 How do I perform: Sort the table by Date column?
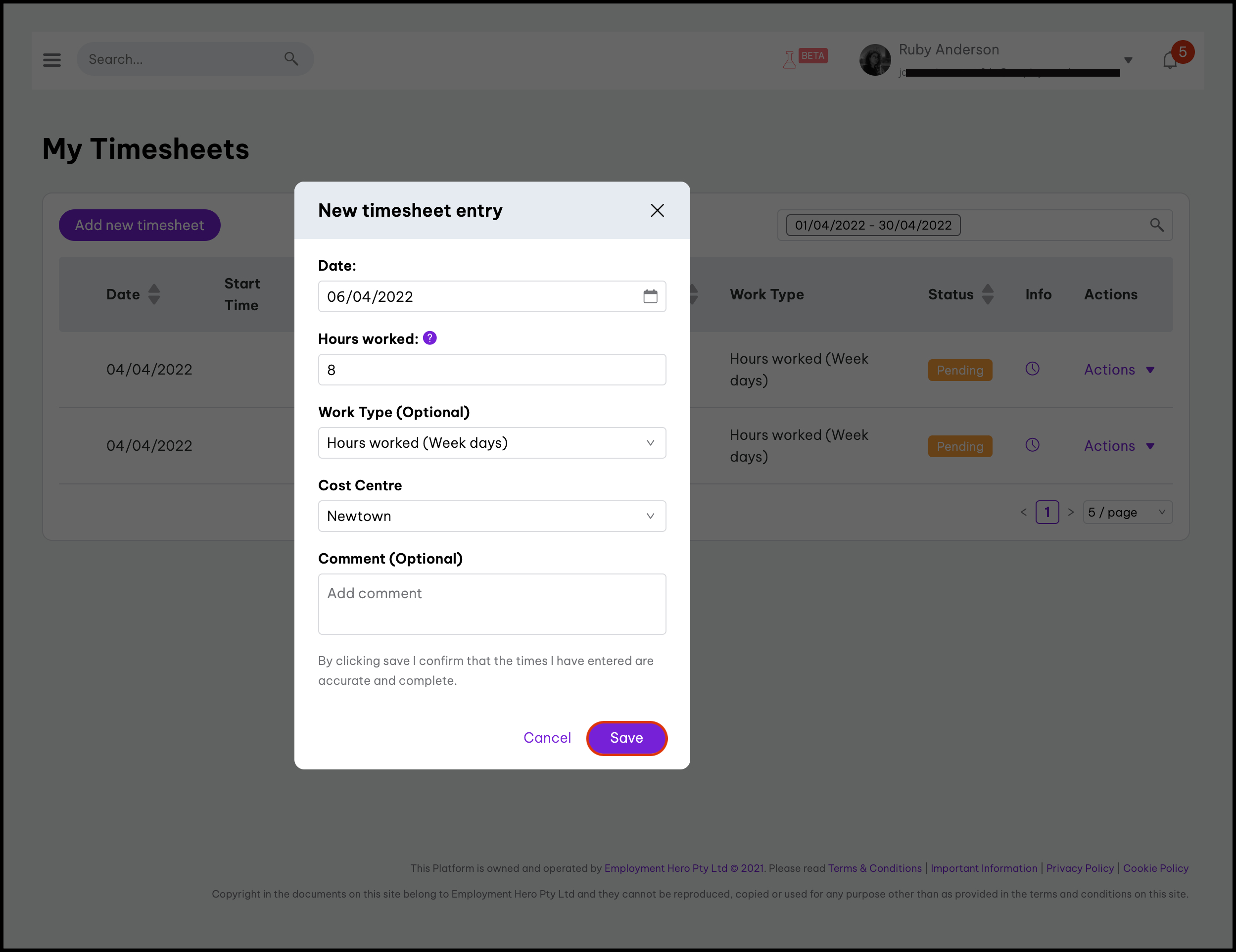154,294
